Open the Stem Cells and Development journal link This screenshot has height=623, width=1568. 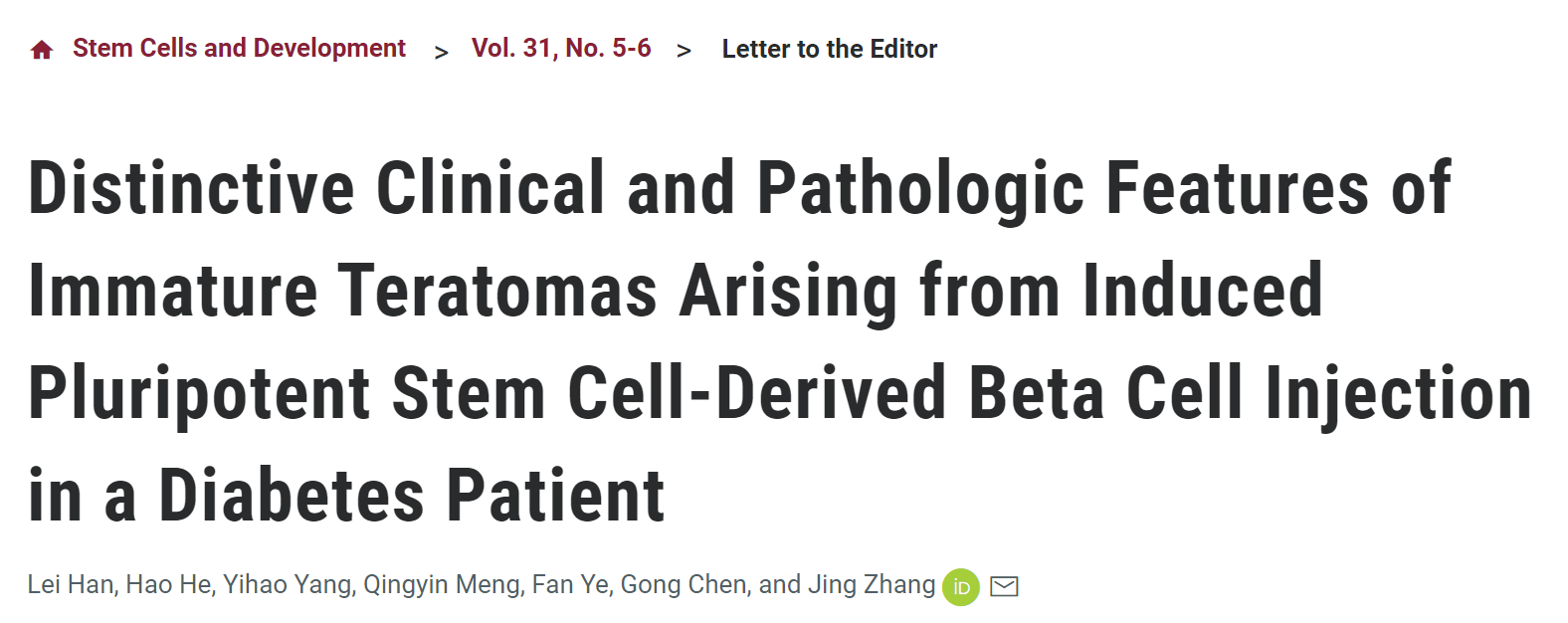click(239, 48)
